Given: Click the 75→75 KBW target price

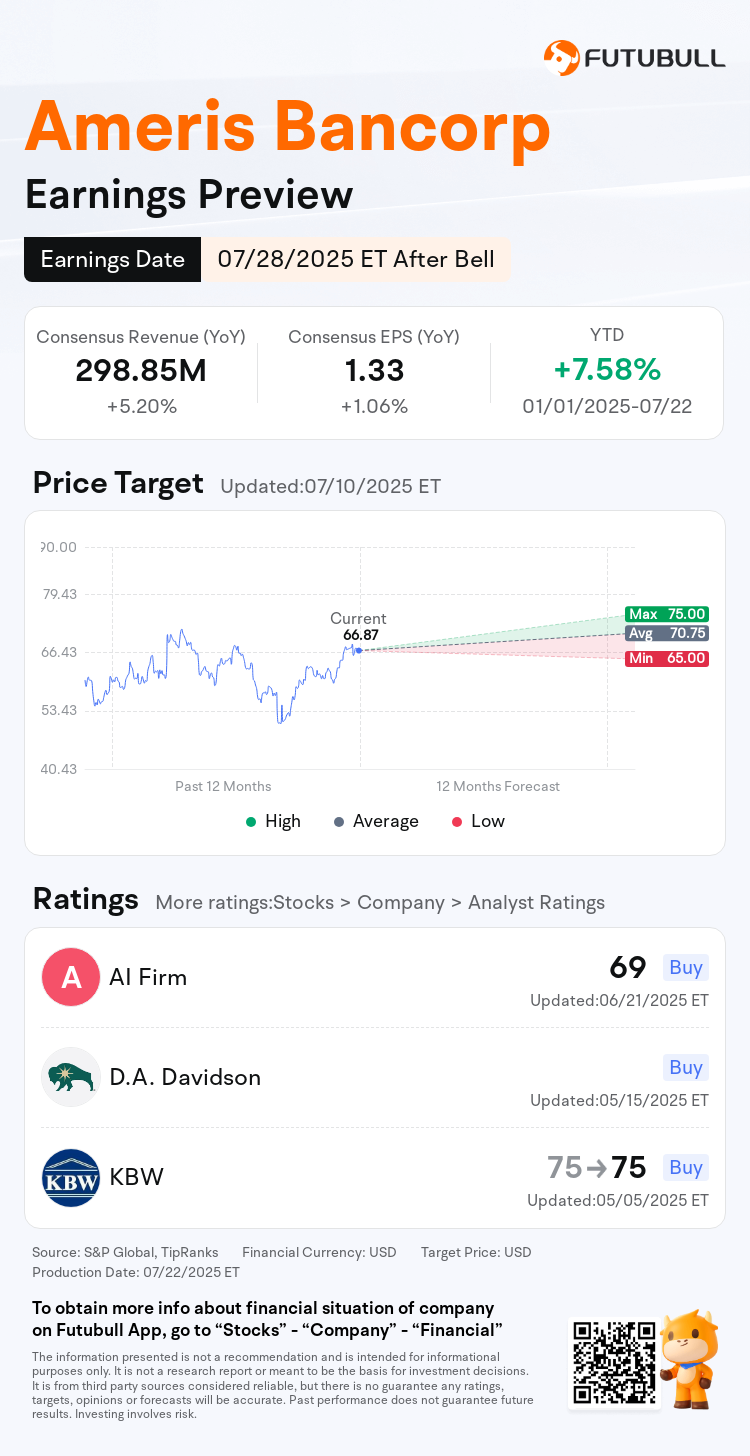Looking at the screenshot, I should pos(597,1167).
